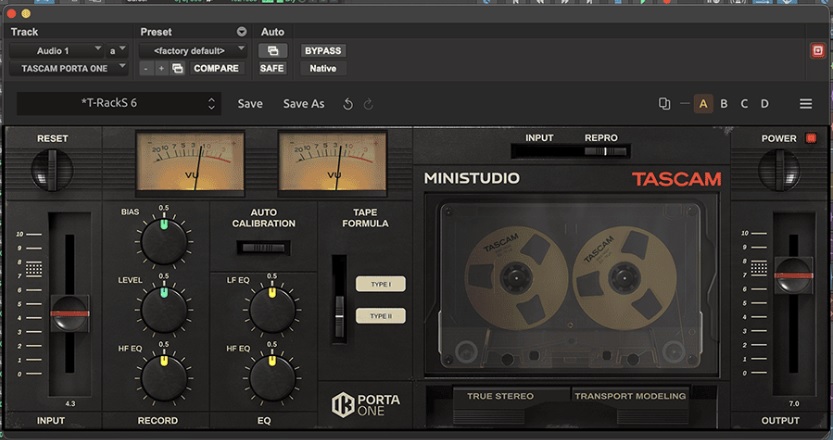Select the TYPE II tape formula
This screenshot has width=833, height=440.
click(381, 316)
